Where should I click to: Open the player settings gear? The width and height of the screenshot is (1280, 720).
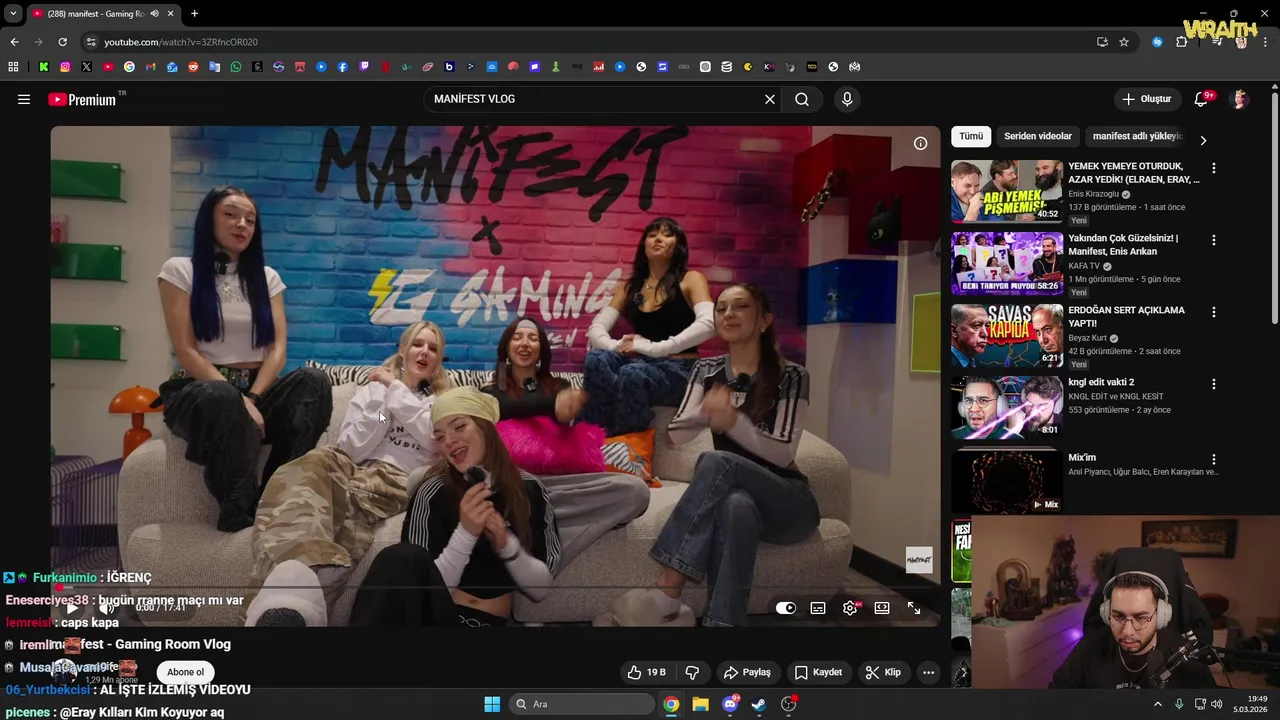pyautogui.click(x=850, y=608)
